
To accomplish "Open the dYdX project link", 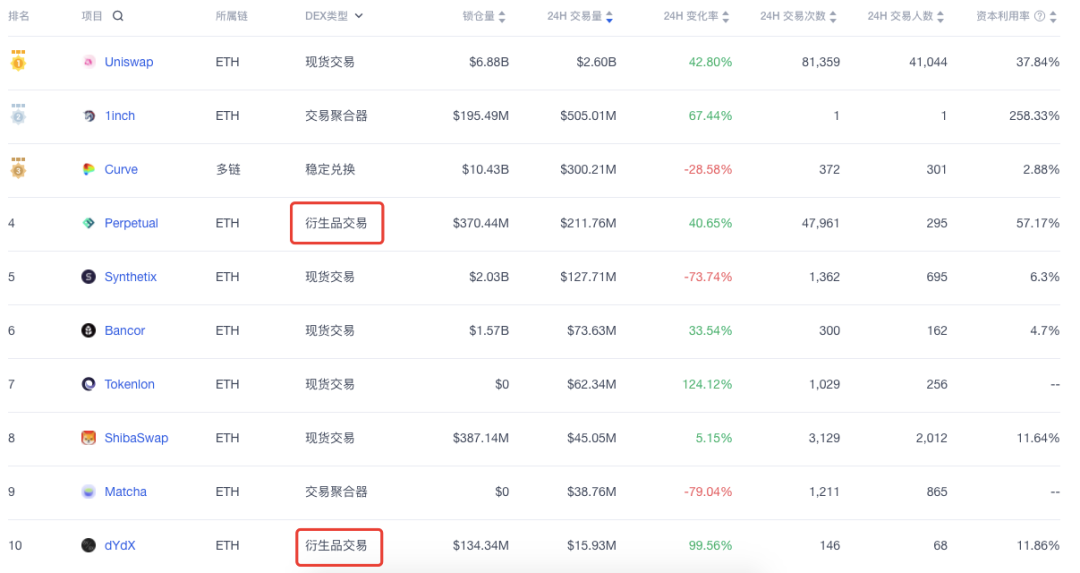I will 120,545.
